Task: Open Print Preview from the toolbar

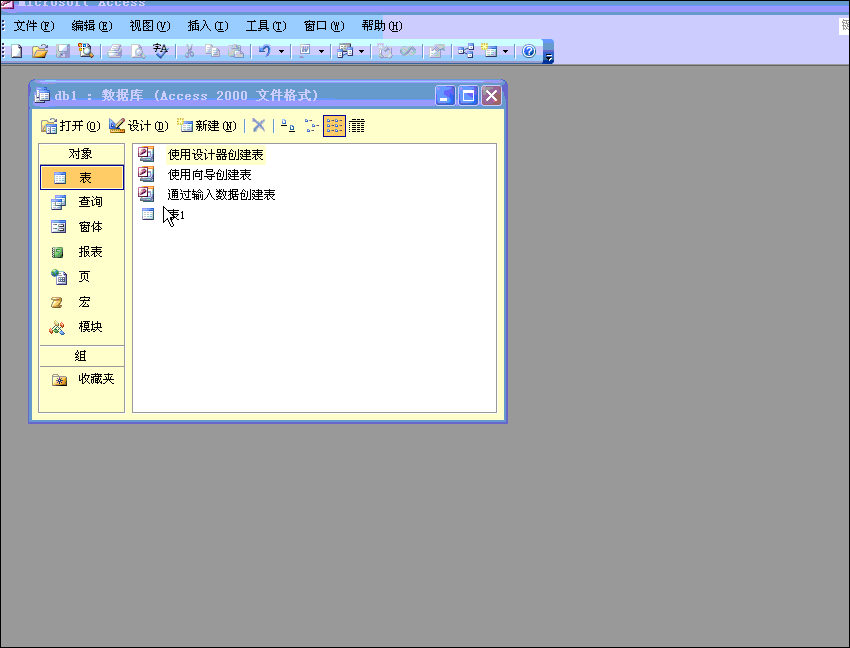Action: pyautogui.click(x=138, y=52)
